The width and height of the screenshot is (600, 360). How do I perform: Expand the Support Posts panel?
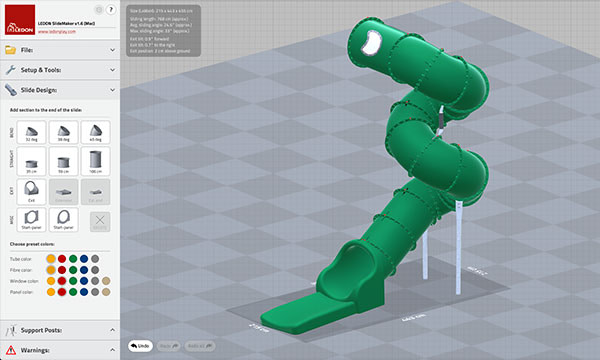[x=60, y=330]
